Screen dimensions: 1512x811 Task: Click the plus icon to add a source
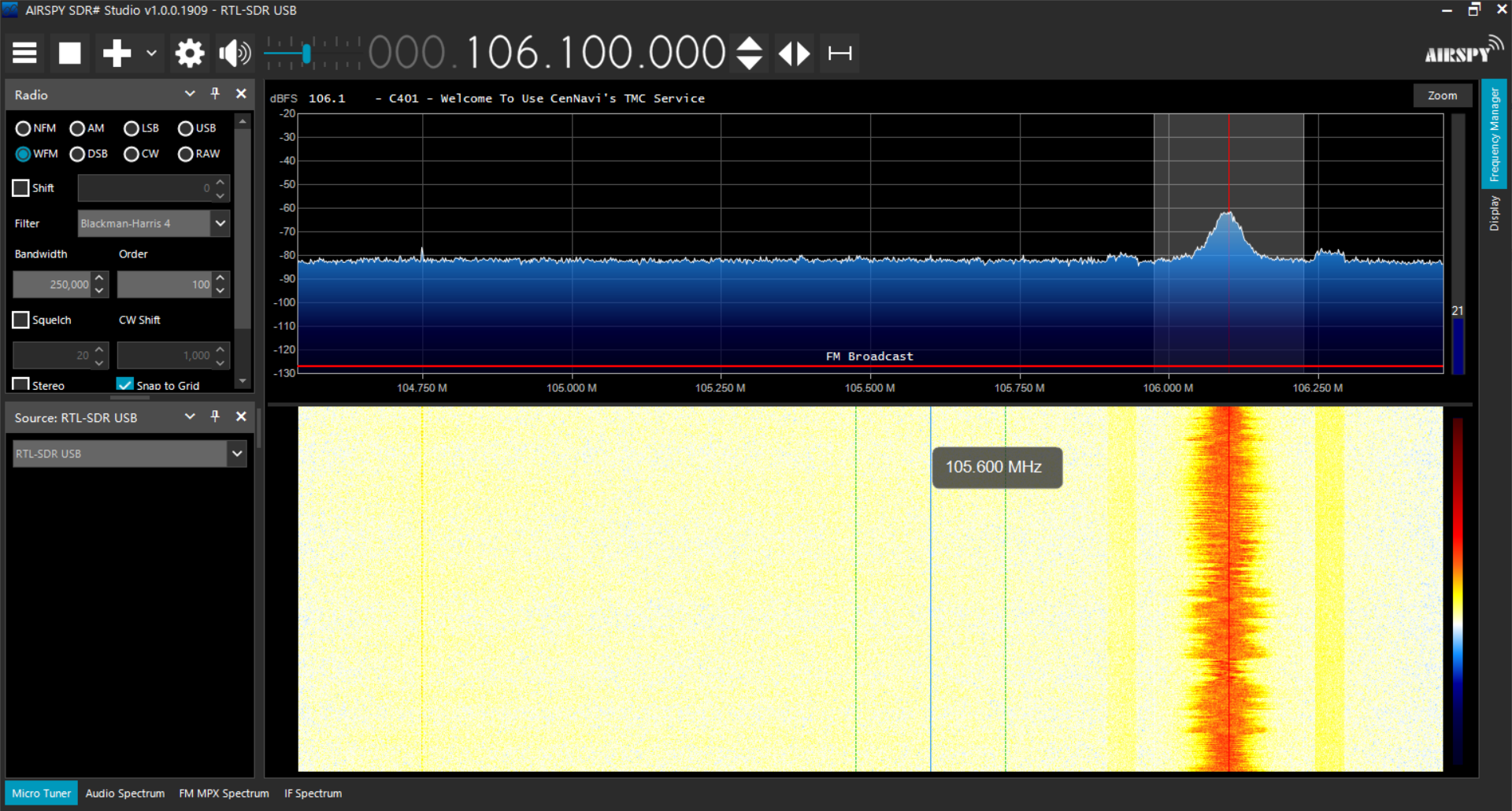pyautogui.click(x=117, y=53)
